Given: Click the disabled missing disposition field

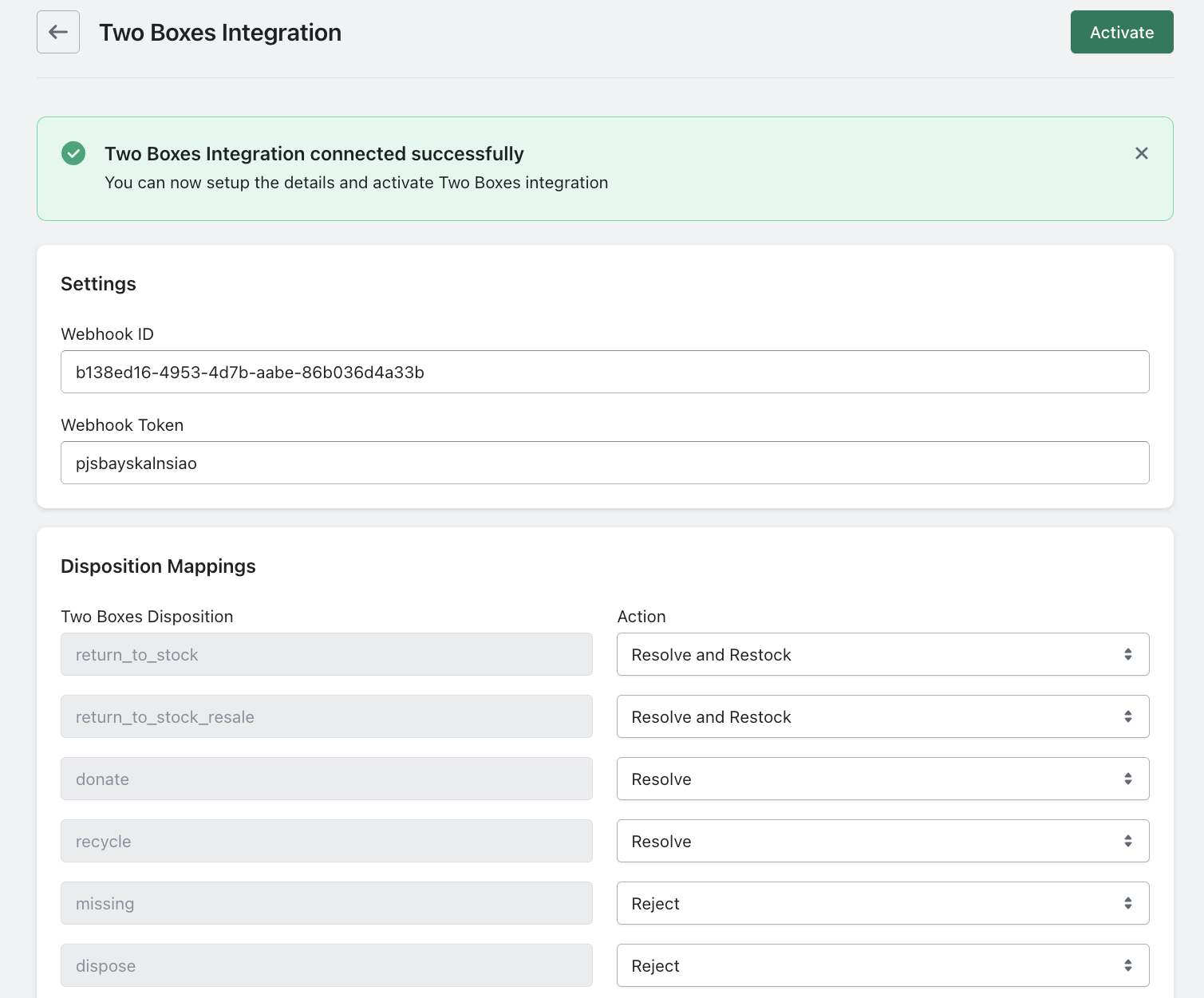Looking at the screenshot, I should click(x=326, y=903).
